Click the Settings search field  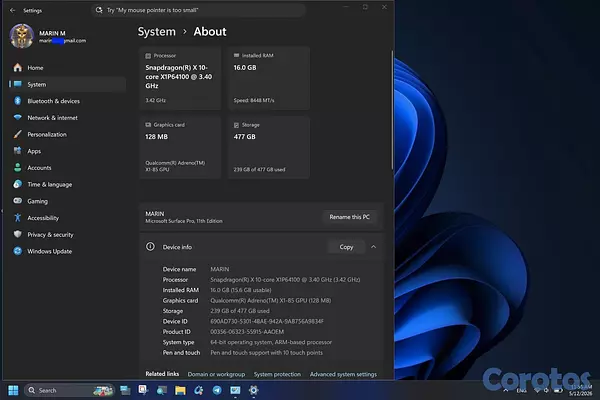point(198,10)
